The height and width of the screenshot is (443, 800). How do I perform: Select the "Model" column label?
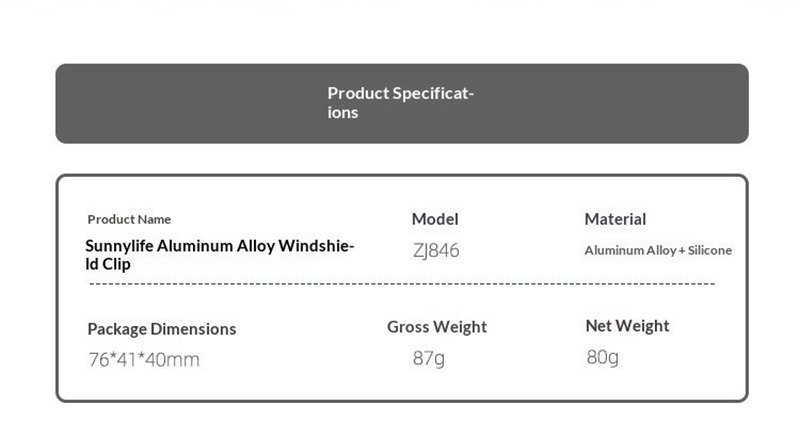point(435,219)
